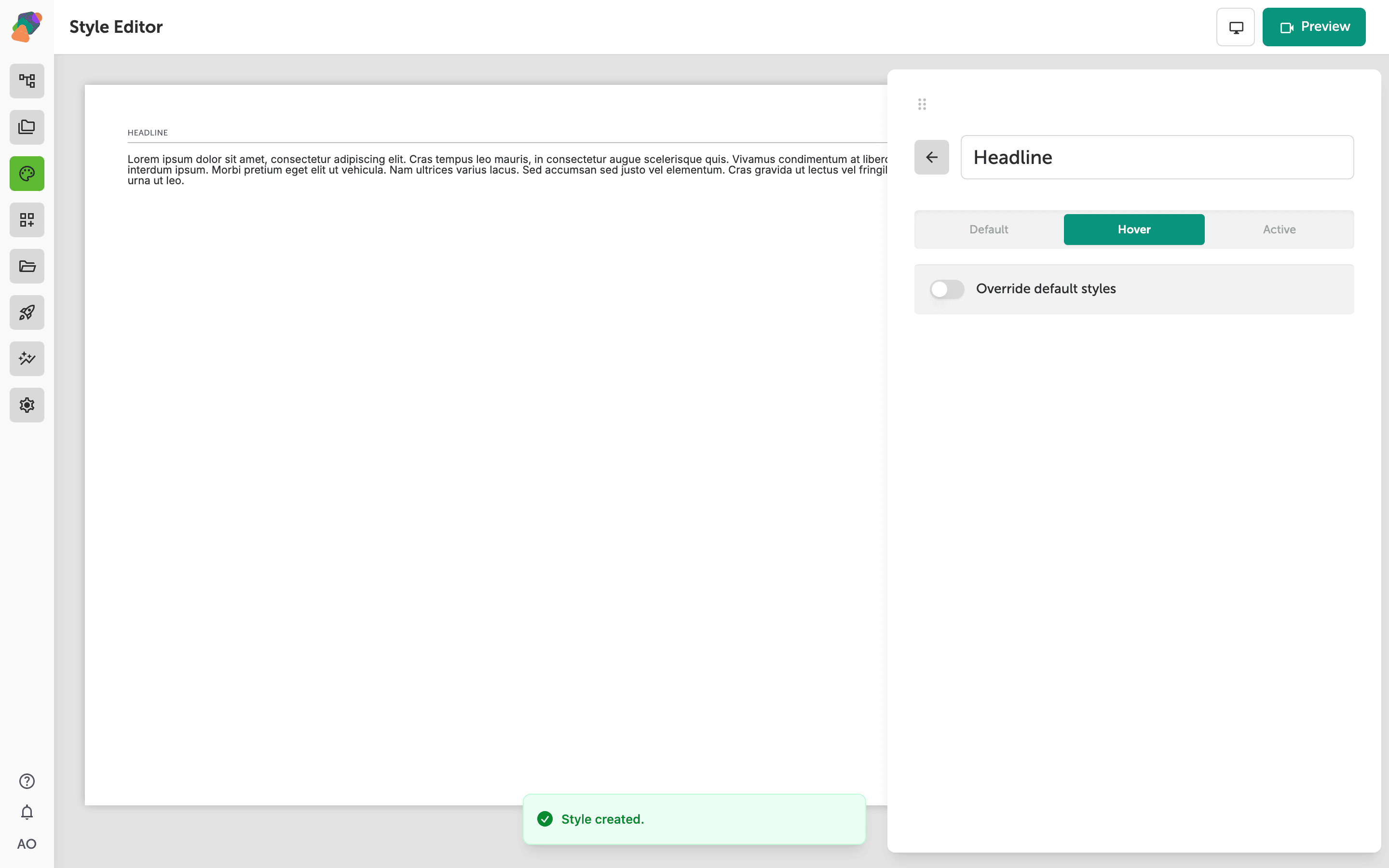
Task: Open the settings gear icon
Action: 27,405
